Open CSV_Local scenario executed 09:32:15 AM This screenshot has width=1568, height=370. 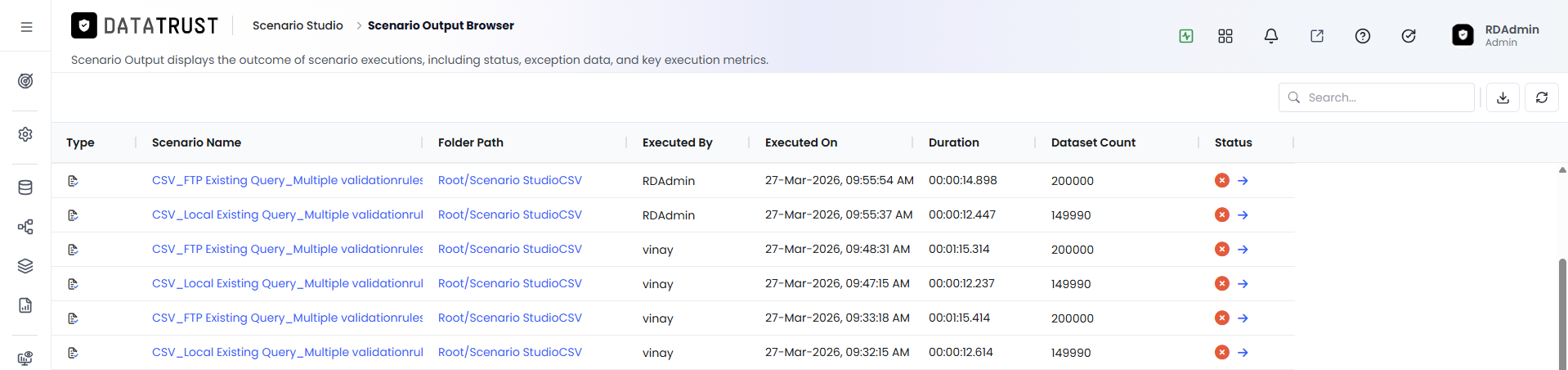click(287, 352)
